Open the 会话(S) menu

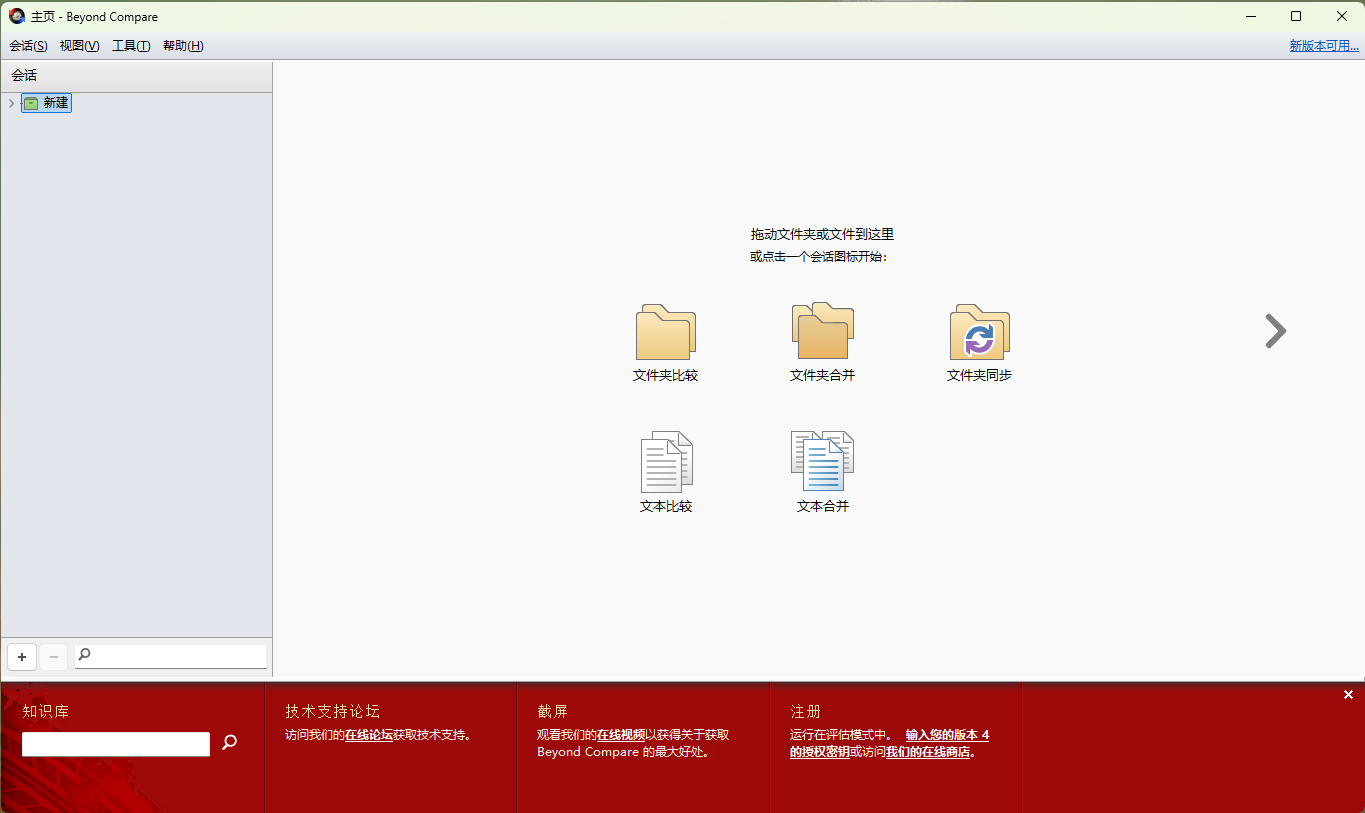click(x=28, y=46)
